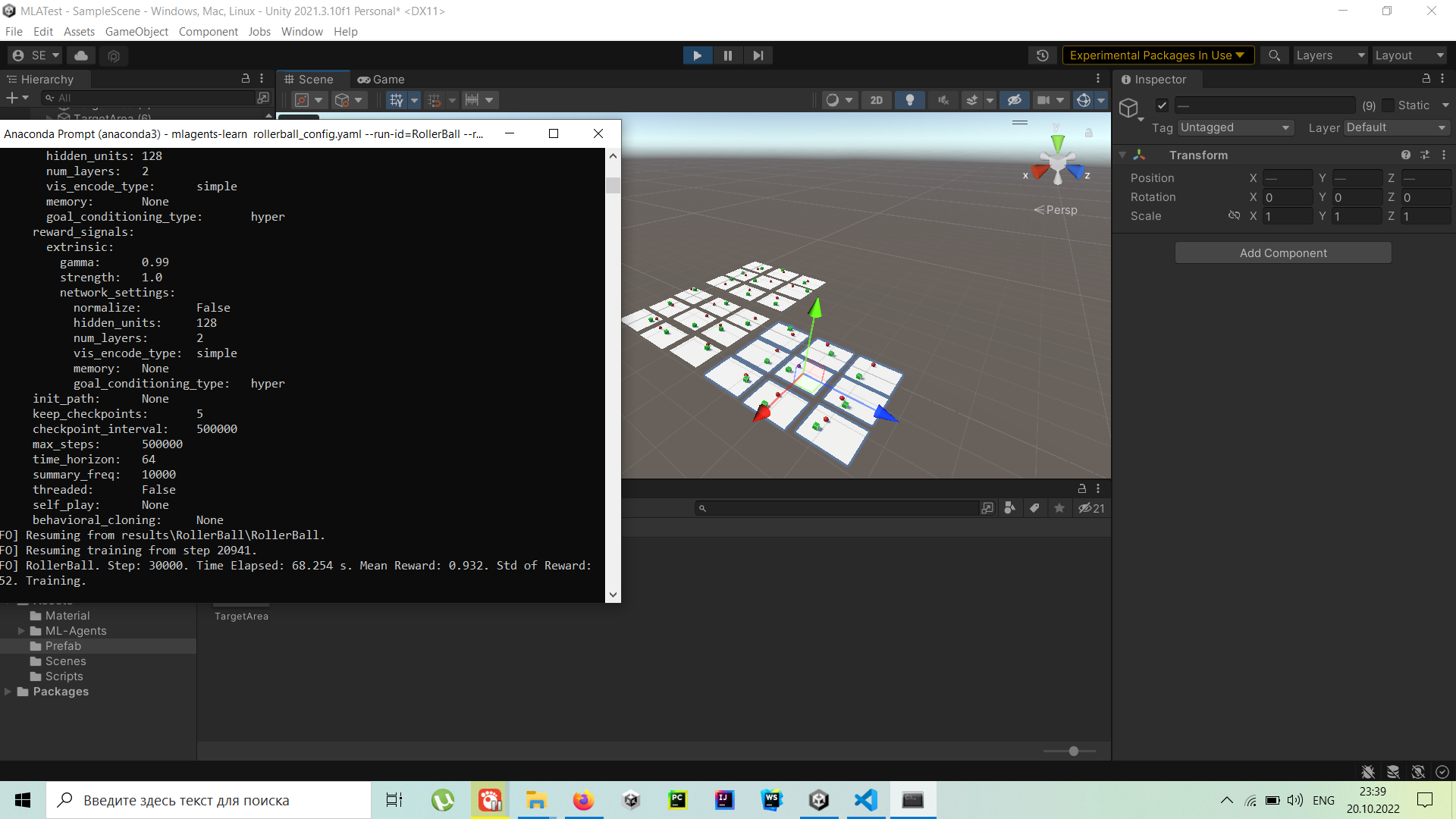This screenshot has height=819, width=1456.
Task: Open Firefox from the Windows taskbar
Action: 583,800
